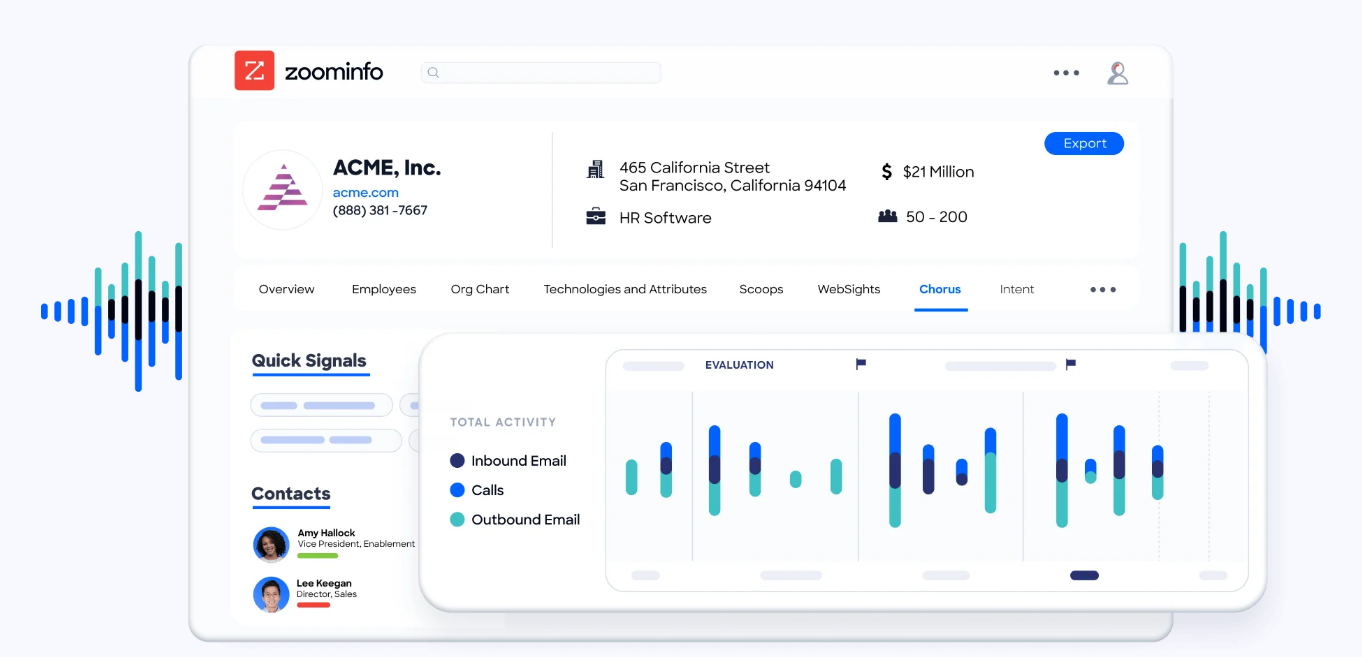Viewport: 1362px width, 657px height.
Task: Click the briefcase industry icon
Action: coord(596,217)
